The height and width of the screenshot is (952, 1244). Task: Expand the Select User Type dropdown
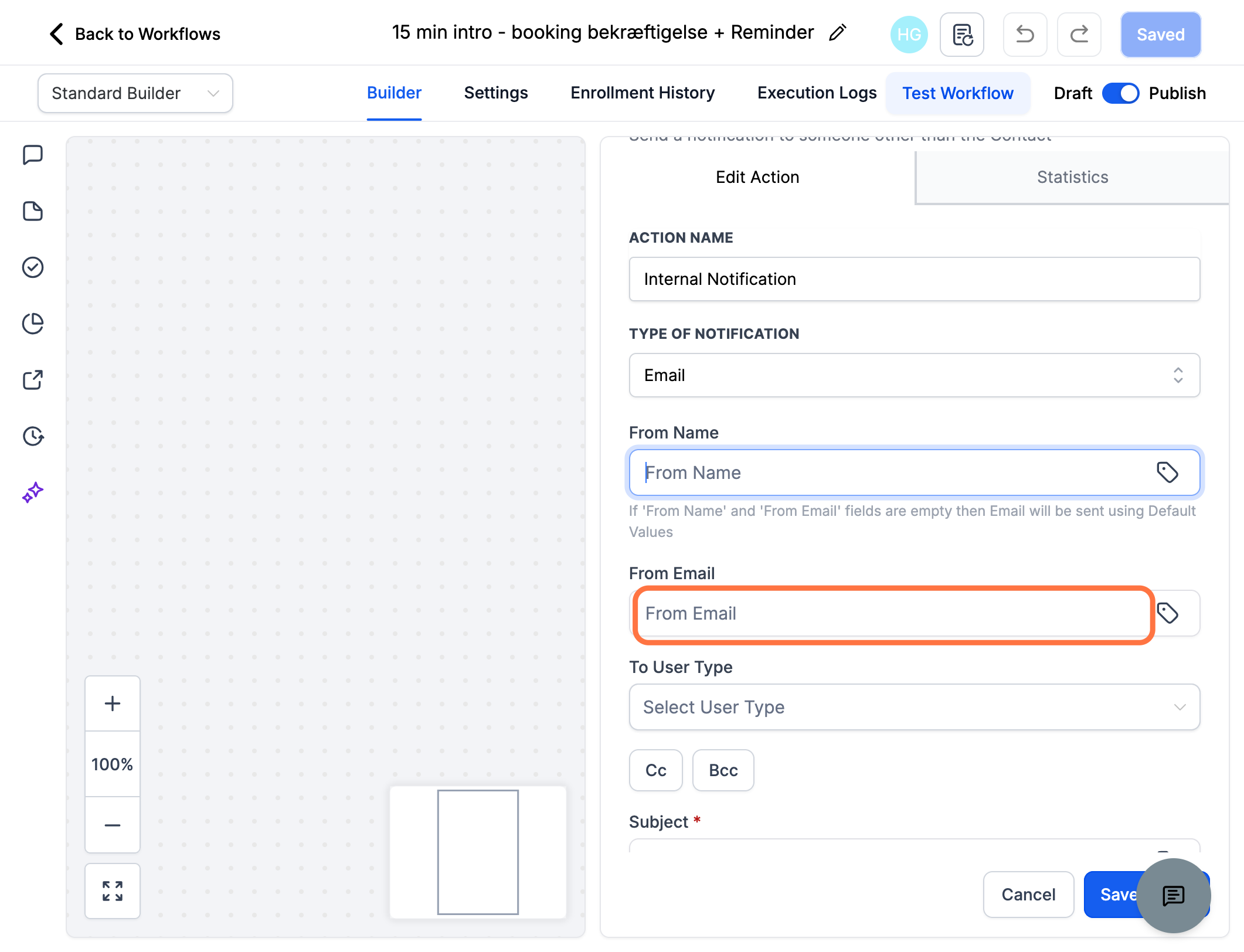click(915, 707)
